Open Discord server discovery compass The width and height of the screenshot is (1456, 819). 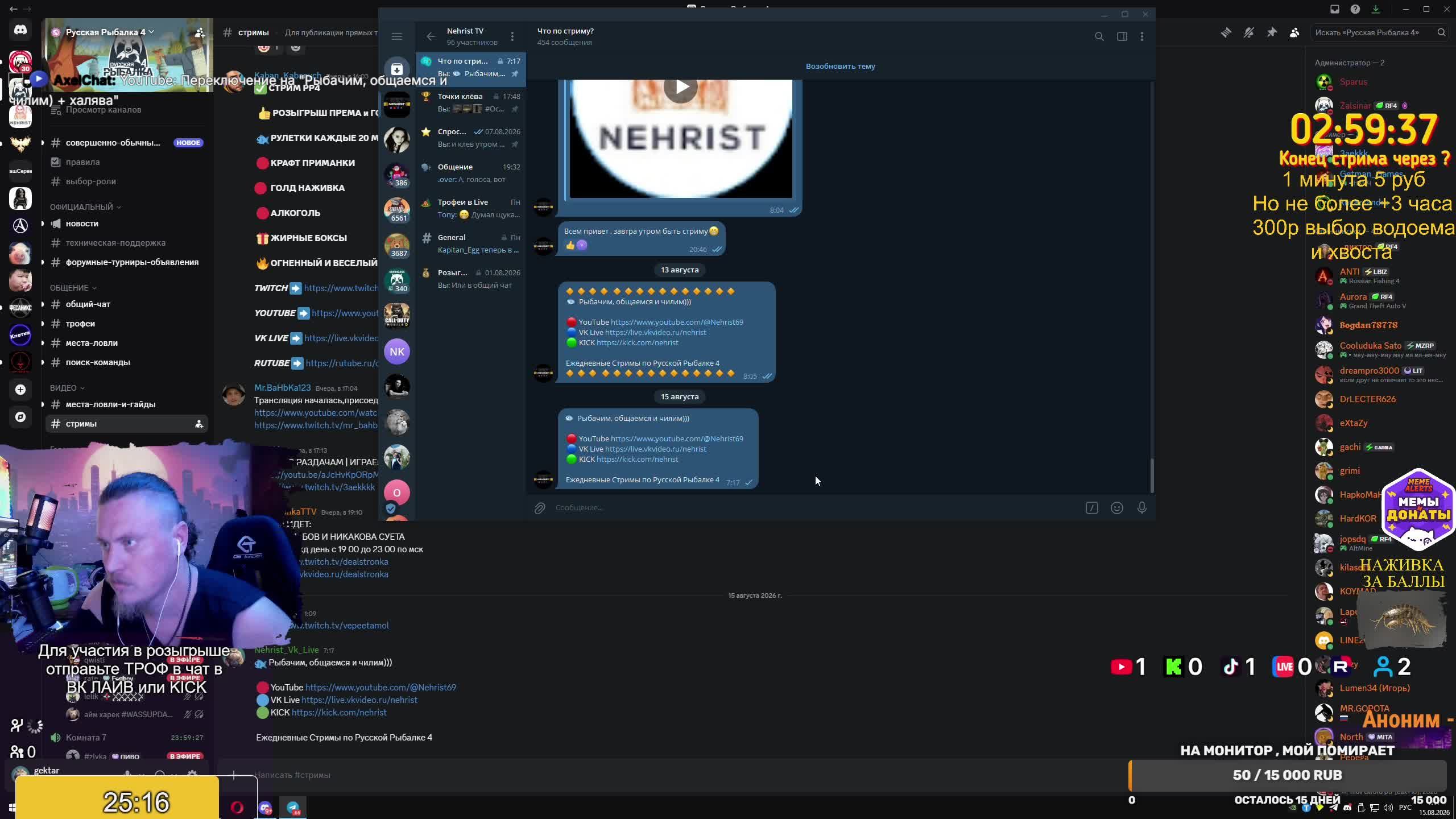[20, 417]
